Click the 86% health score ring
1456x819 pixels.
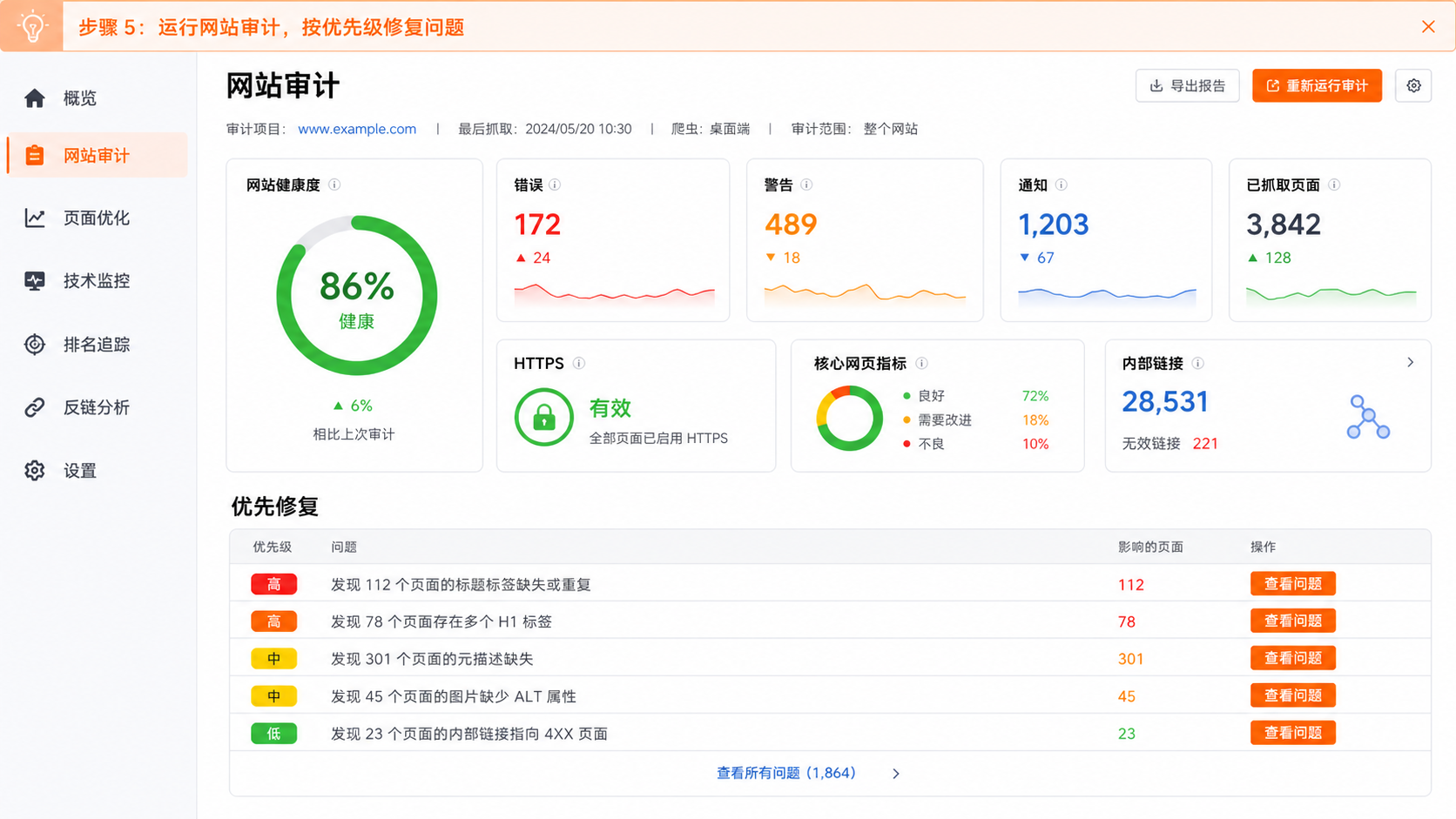(356, 296)
